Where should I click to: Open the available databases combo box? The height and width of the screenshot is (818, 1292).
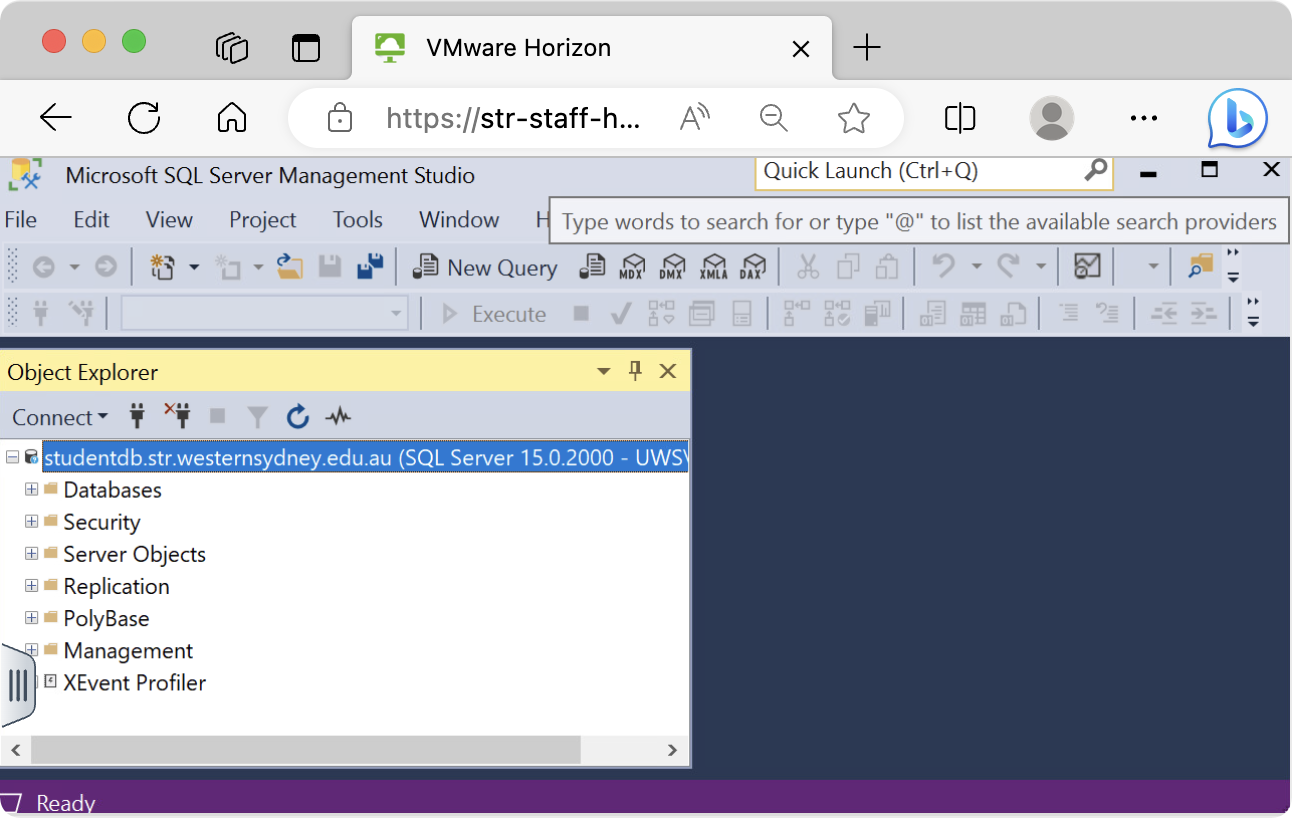click(x=265, y=314)
